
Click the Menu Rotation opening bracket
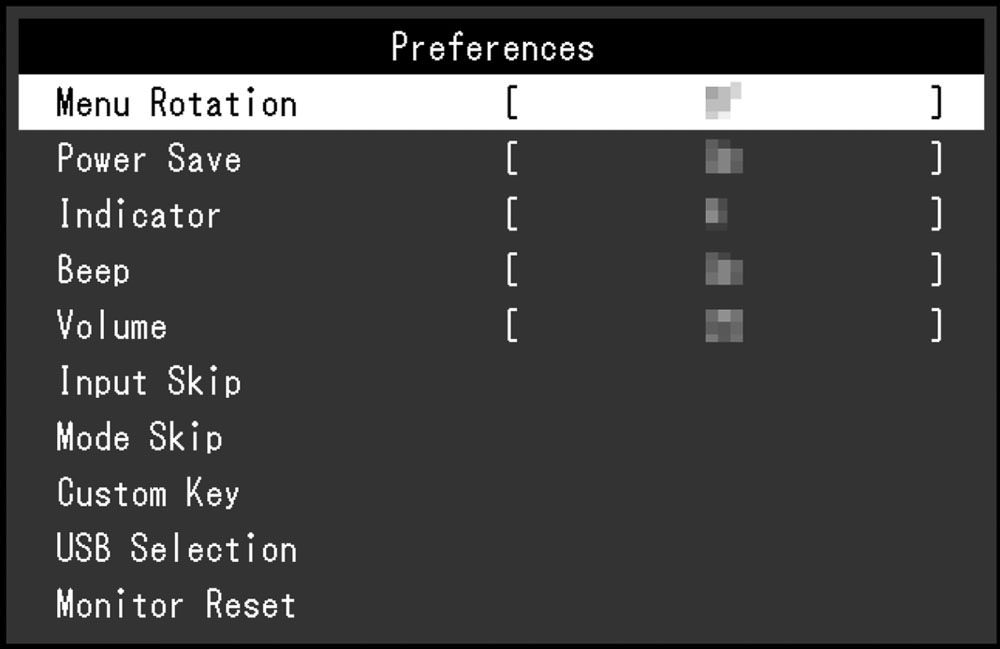pos(511,103)
